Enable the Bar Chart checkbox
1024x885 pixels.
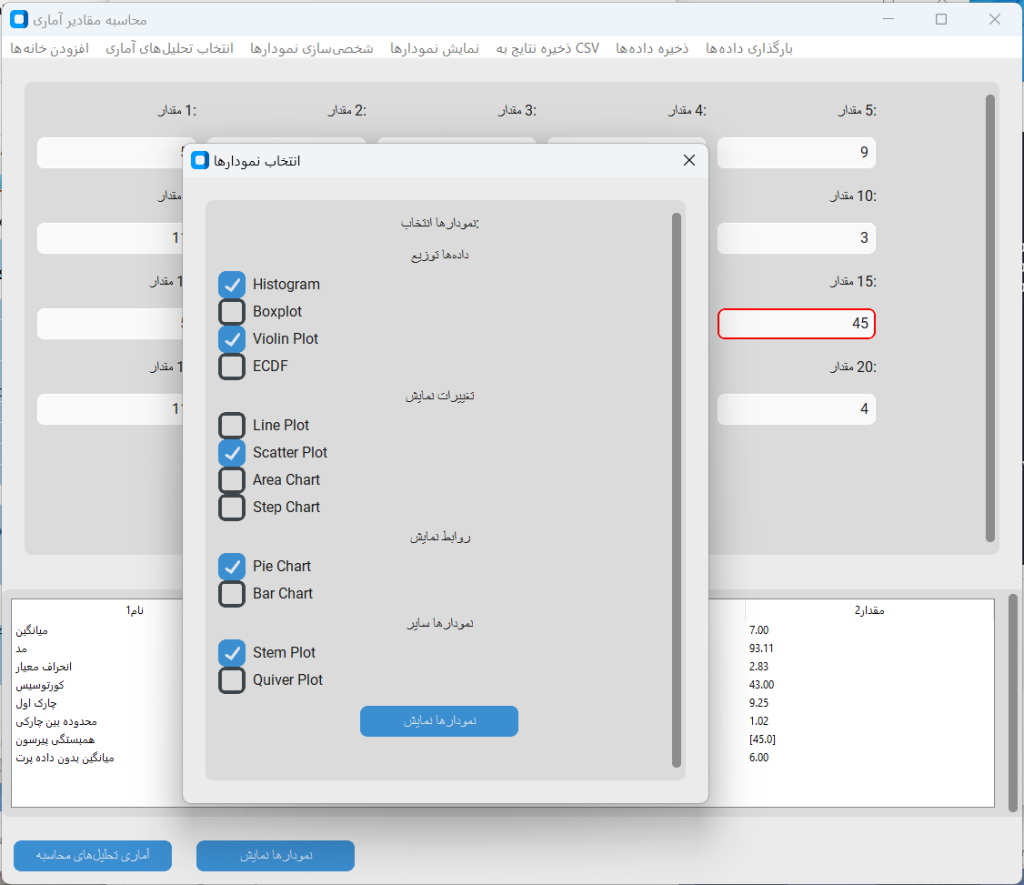[232, 594]
